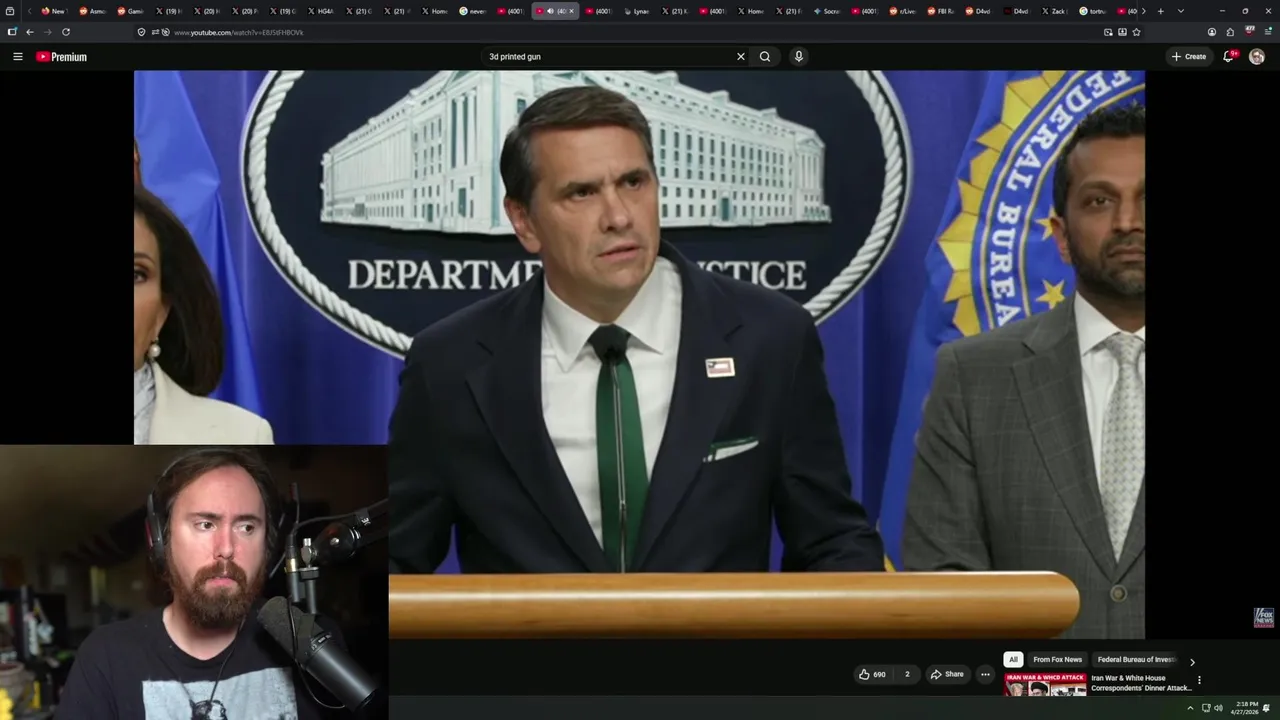Select Federal Bureau of Investigation chip
Viewport: 1280px width, 720px height.
[1136, 660]
